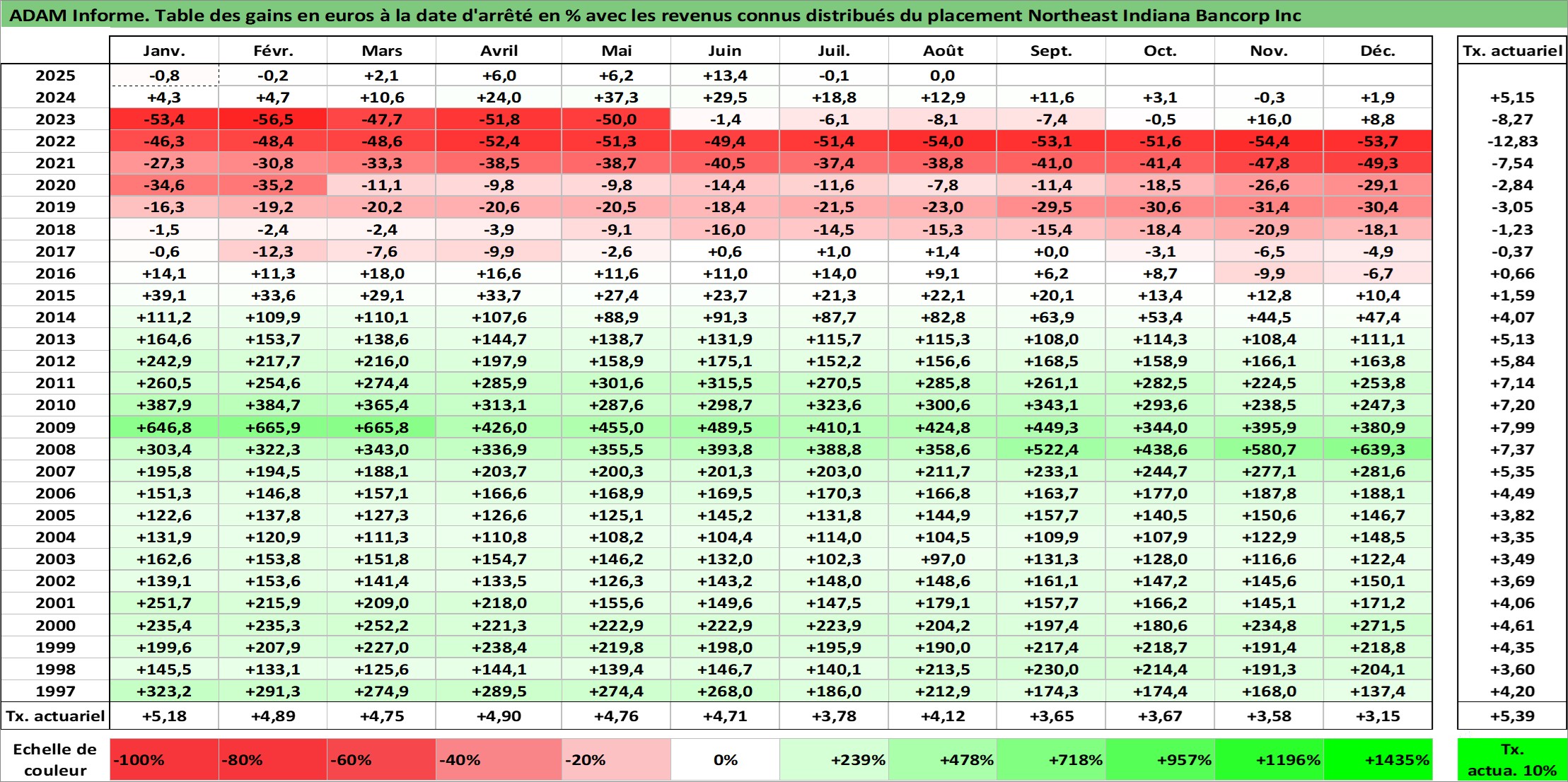Click the '+7,99' actuarial rate for 2009
The height and width of the screenshot is (782, 1568).
pyautogui.click(x=1512, y=427)
